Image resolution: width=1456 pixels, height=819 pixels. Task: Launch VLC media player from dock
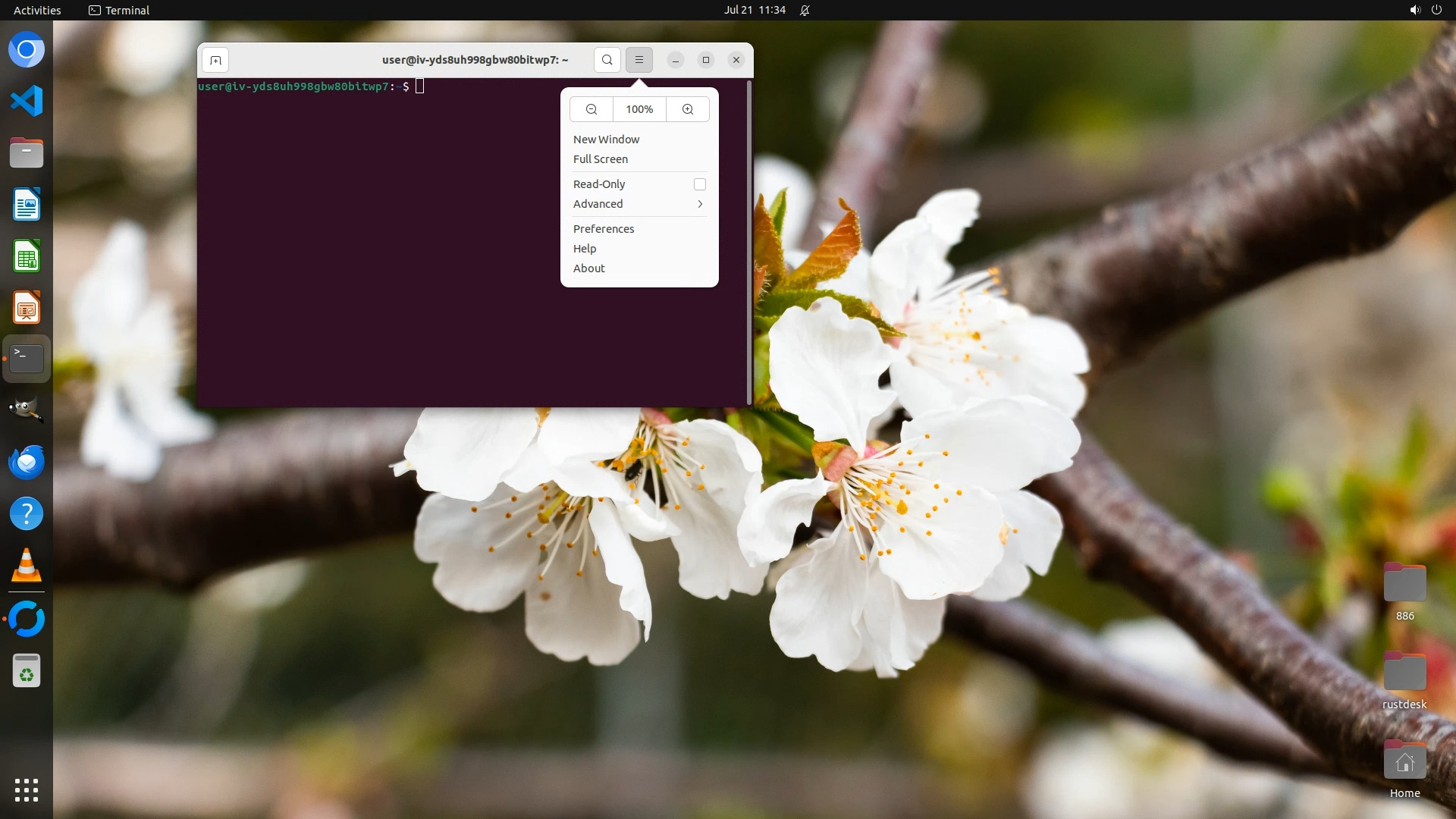(27, 566)
